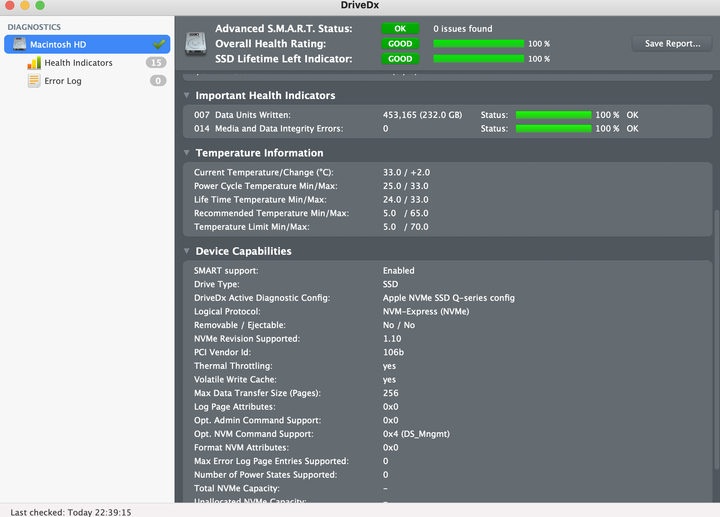Click the 'Advanced S.M.A.R.T. Status:' label
The image size is (720, 517).
pos(284,28)
